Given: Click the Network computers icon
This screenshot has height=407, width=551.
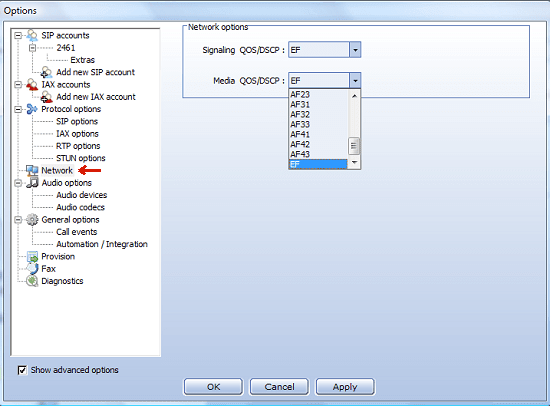Looking at the screenshot, I should click(x=32, y=170).
